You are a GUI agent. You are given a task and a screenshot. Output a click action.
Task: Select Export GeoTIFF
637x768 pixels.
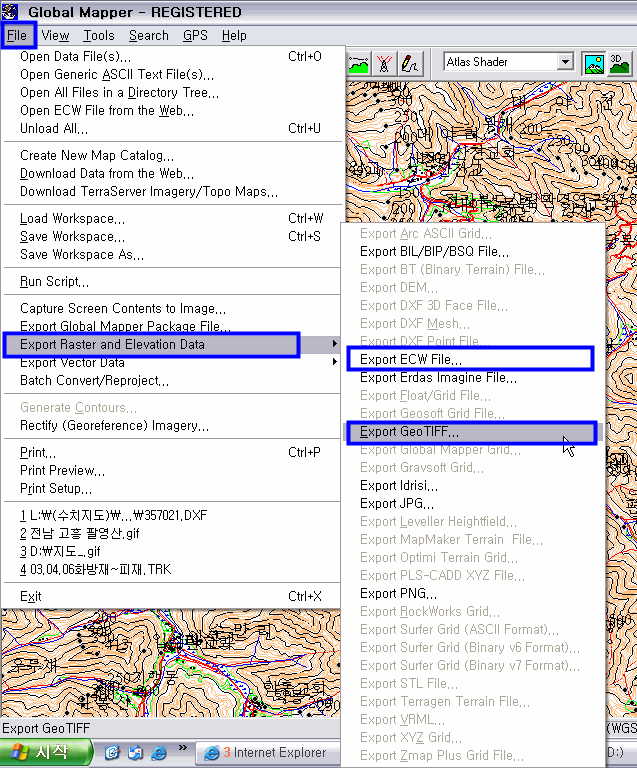pyautogui.click(x=473, y=432)
